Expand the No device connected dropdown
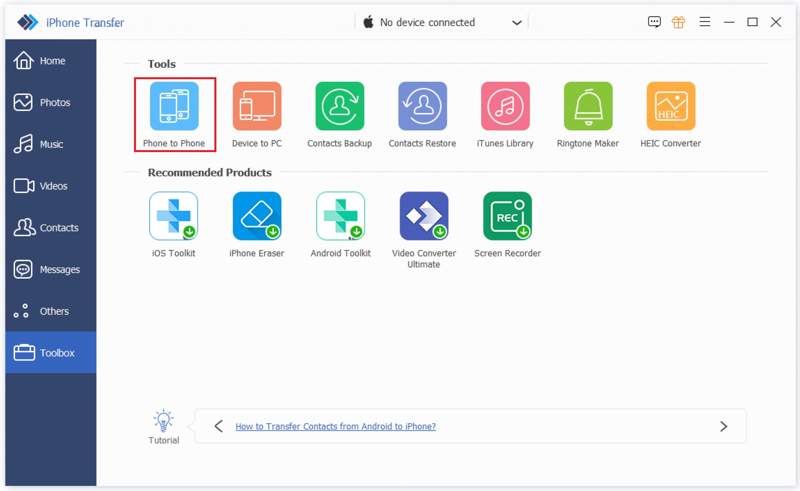The image size is (800, 491). (x=517, y=22)
